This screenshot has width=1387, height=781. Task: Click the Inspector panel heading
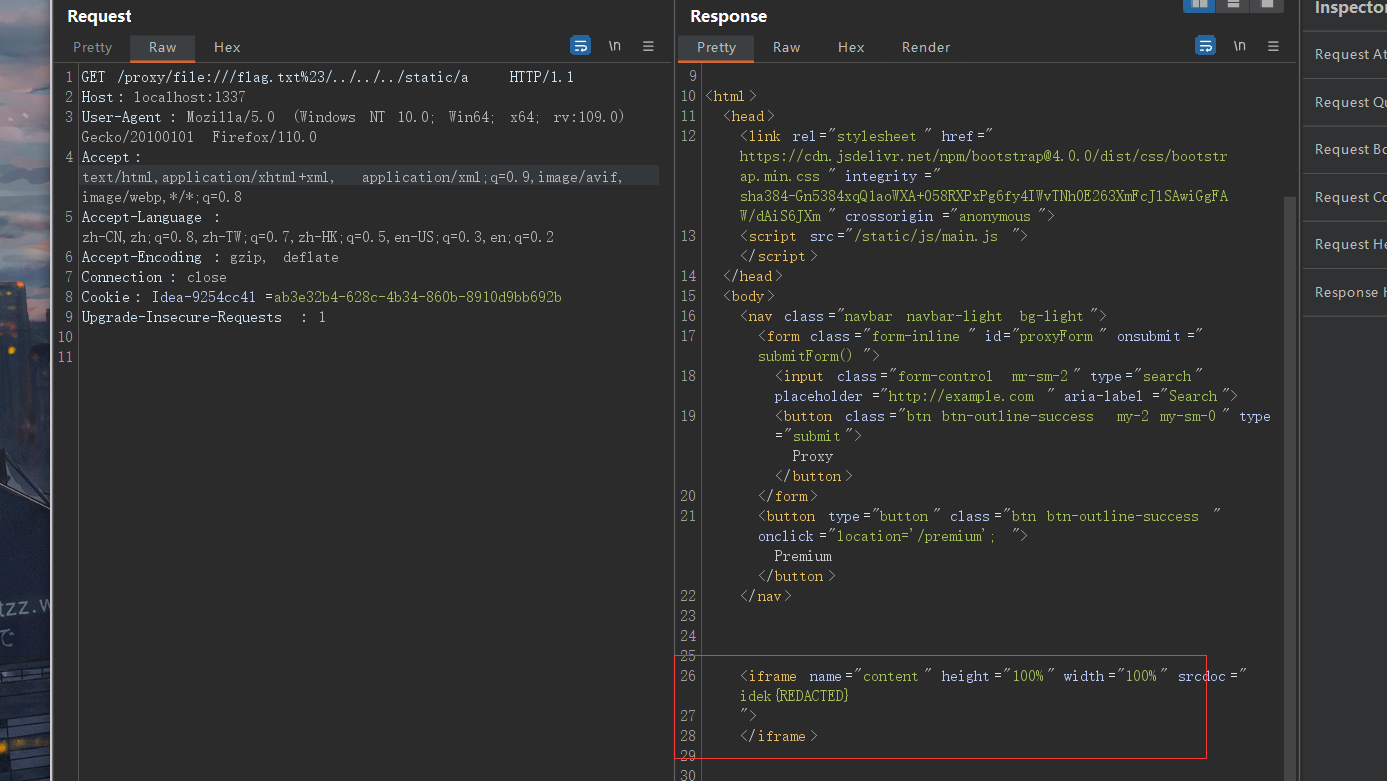1350,8
